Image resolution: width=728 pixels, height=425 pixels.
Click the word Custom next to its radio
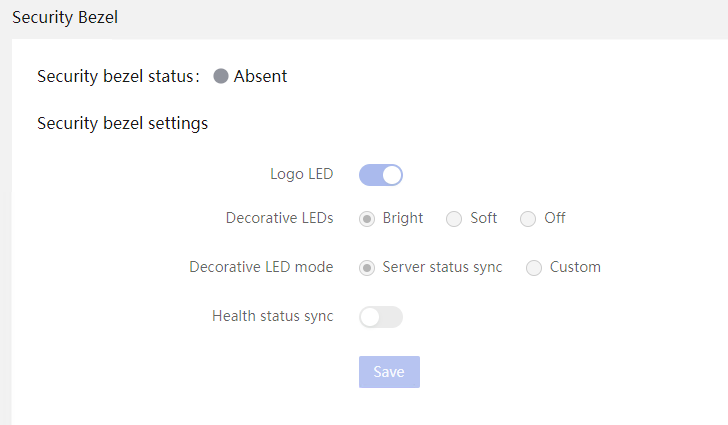tap(575, 267)
